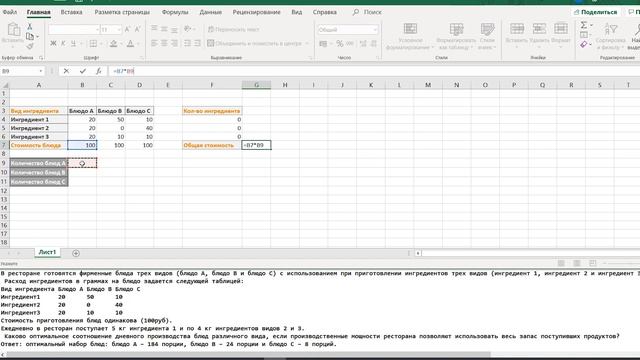
Task: Click the Delete Cells icon
Action: coord(539,29)
